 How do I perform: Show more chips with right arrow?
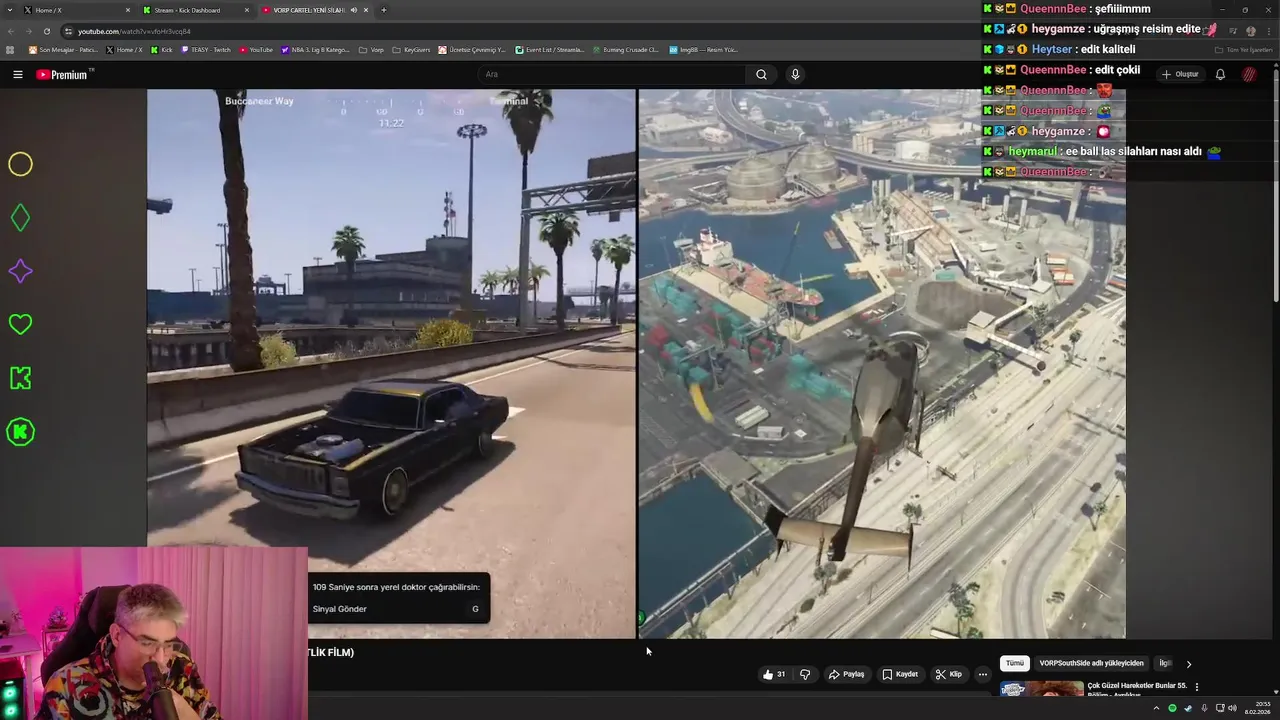click(x=1188, y=663)
